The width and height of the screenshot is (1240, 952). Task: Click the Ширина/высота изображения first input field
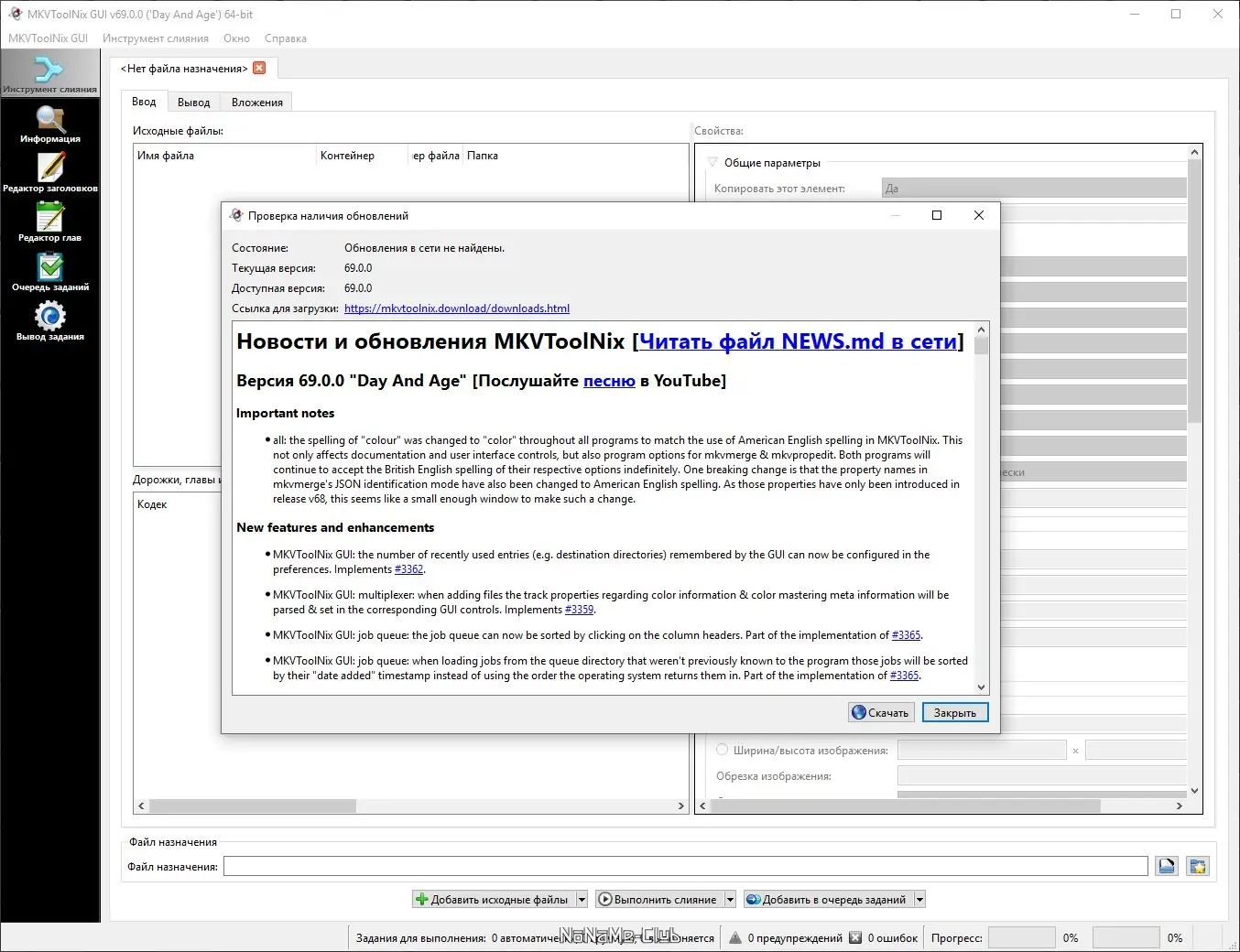(982, 751)
